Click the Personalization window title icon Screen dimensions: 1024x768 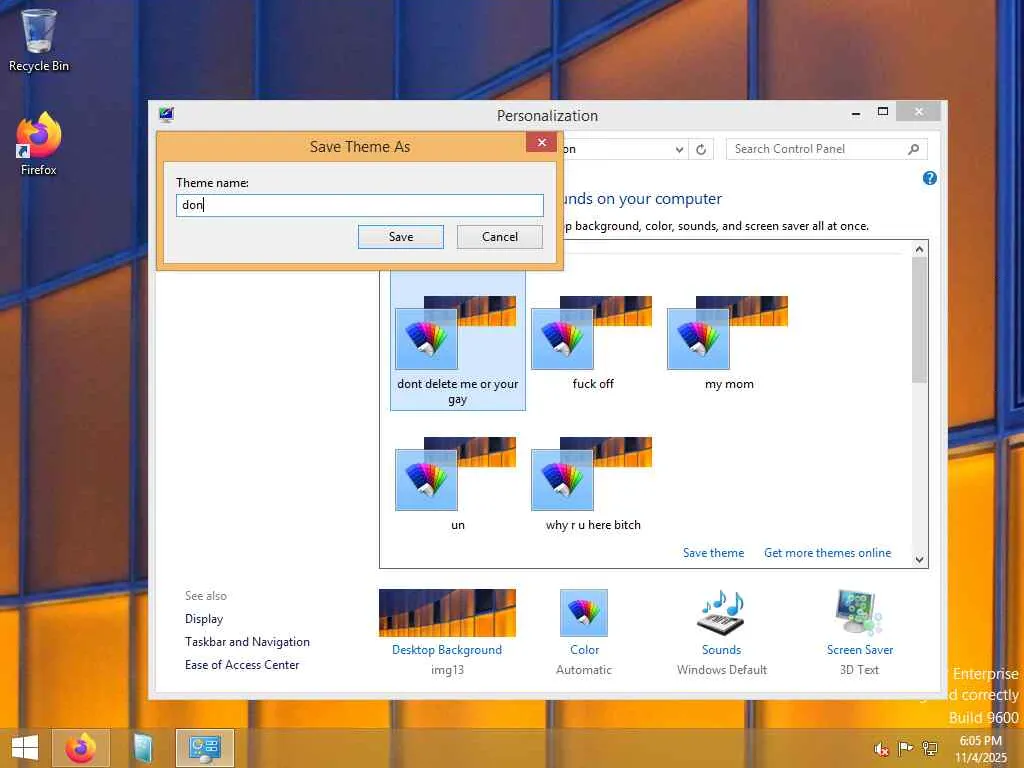coord(167,115)
